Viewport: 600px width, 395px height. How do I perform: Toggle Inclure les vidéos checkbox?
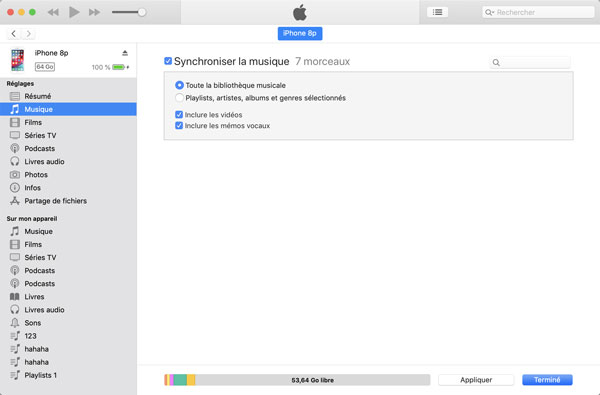tap(179, 114)
